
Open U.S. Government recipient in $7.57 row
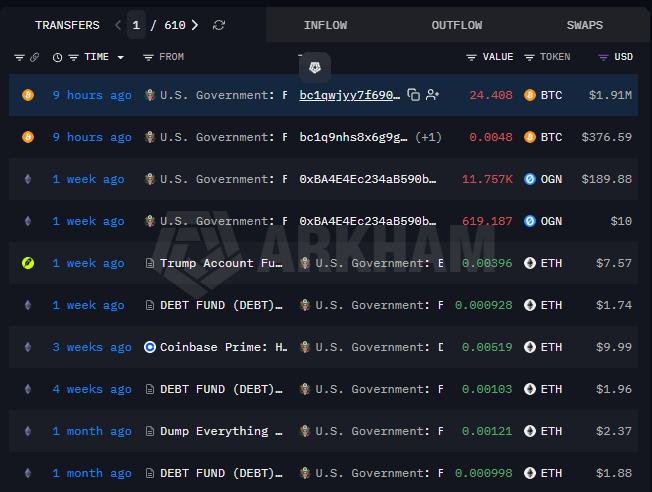371,263
